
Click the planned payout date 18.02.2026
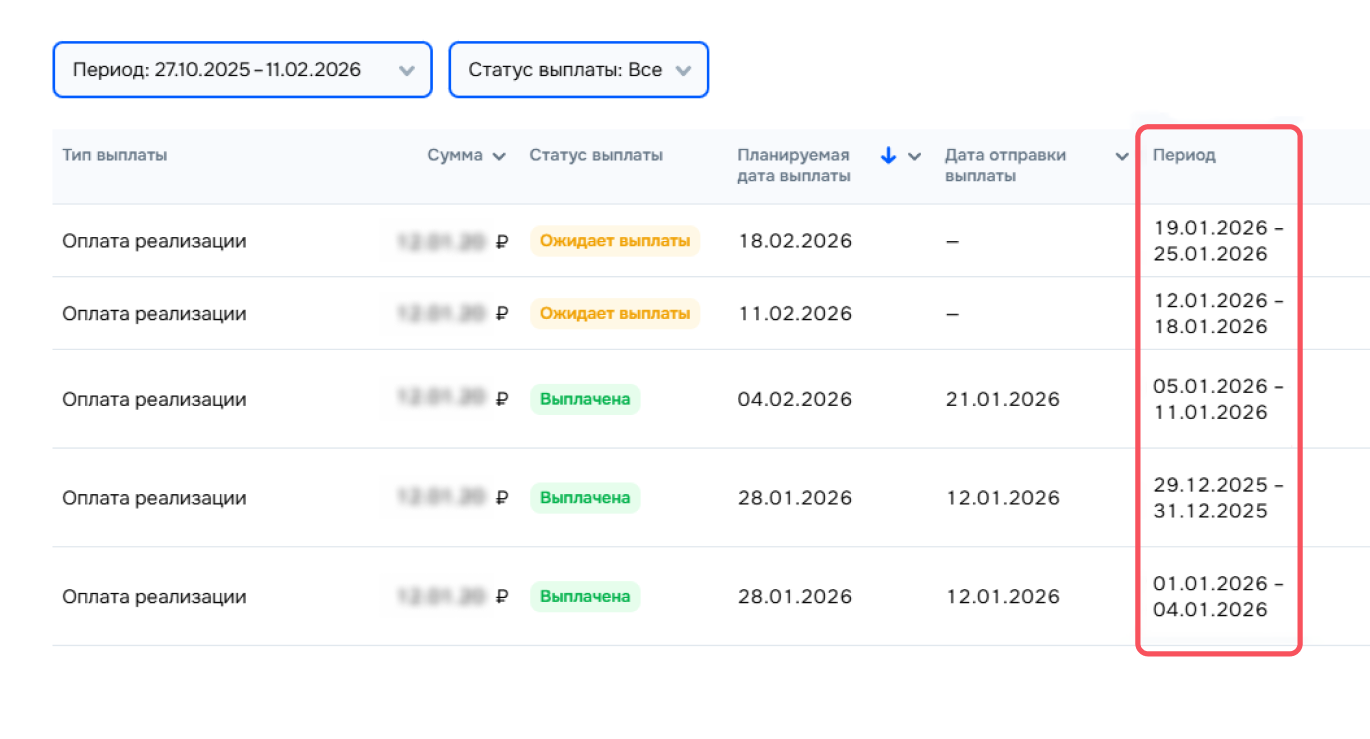click(x=795, y=241)
